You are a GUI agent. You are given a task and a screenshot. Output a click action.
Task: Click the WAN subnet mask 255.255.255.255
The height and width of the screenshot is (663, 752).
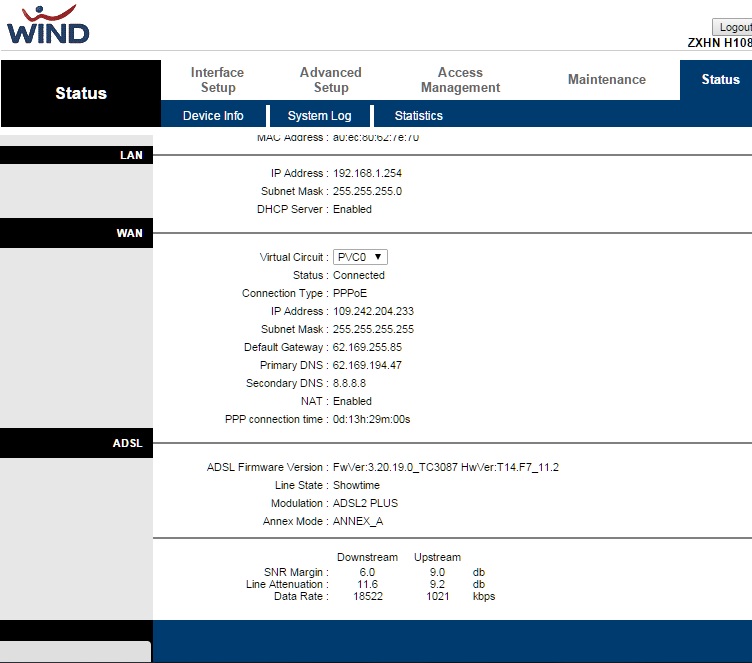373,329
